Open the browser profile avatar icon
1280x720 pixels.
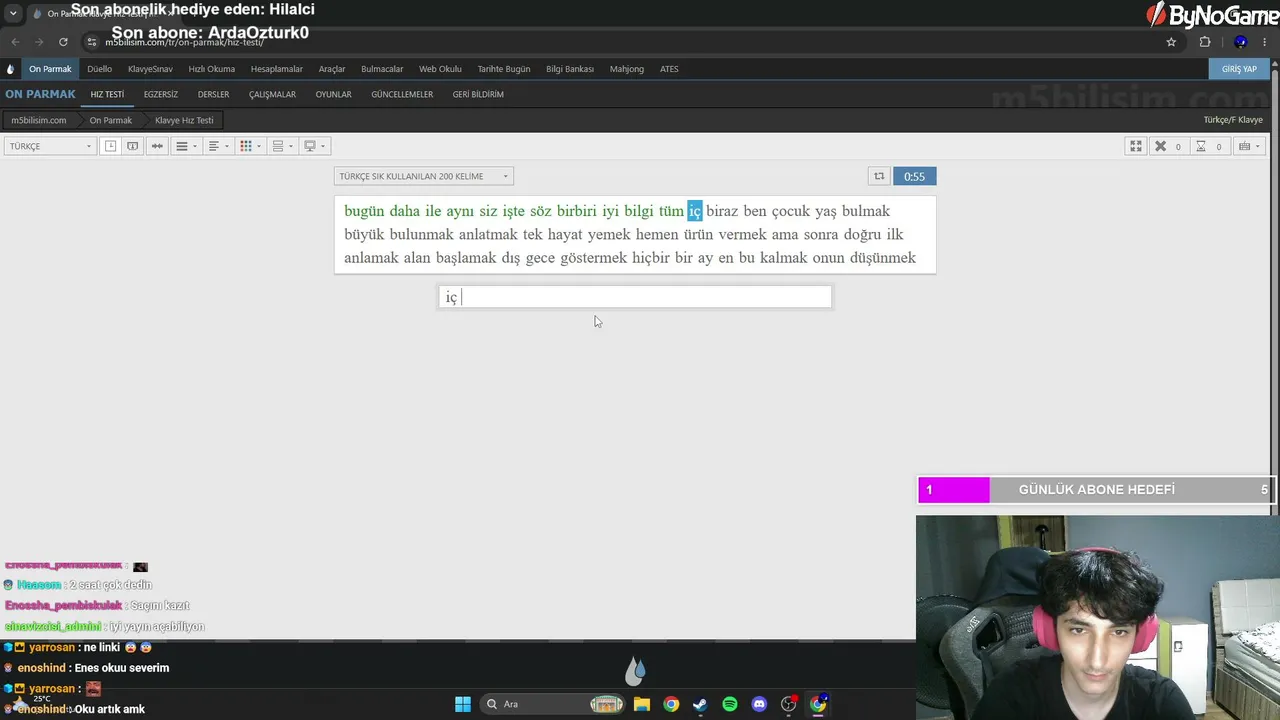click(x=1240, y=42)
